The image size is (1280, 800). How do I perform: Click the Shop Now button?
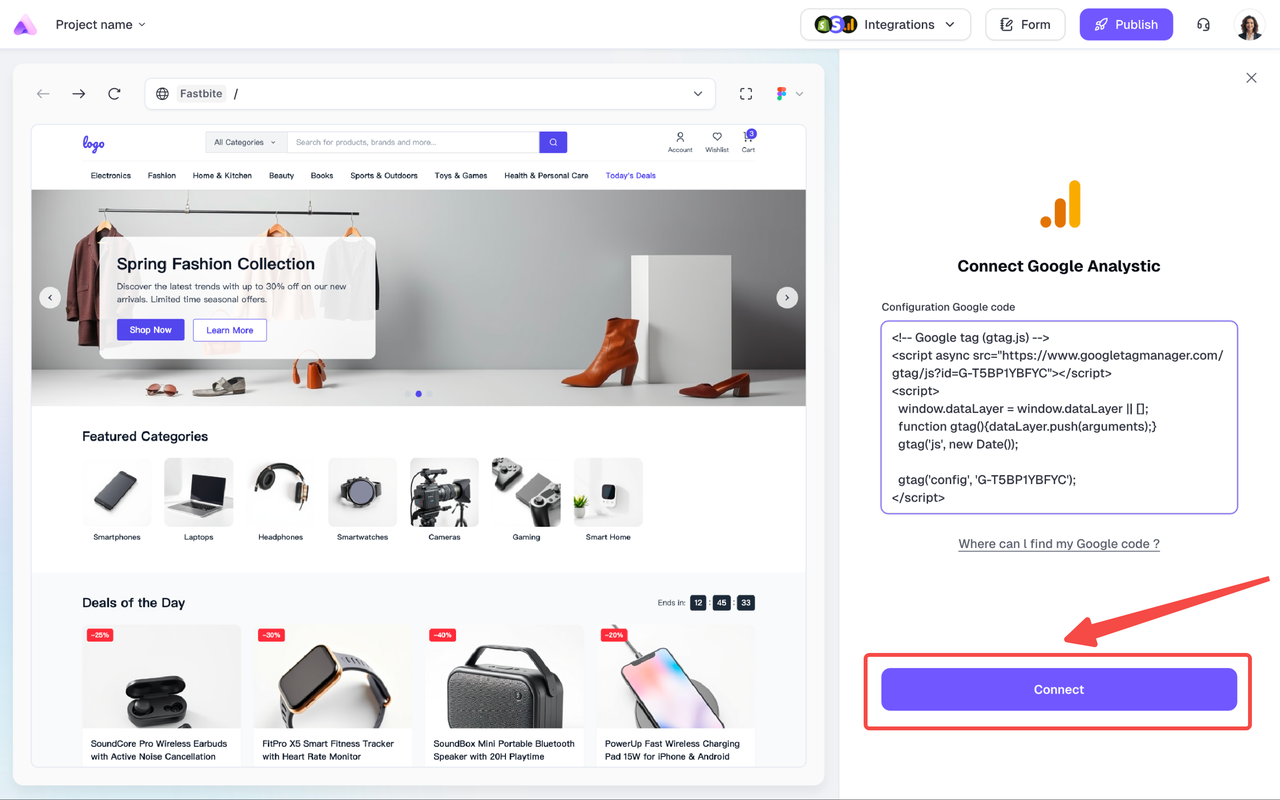click(x=151, y=330)
